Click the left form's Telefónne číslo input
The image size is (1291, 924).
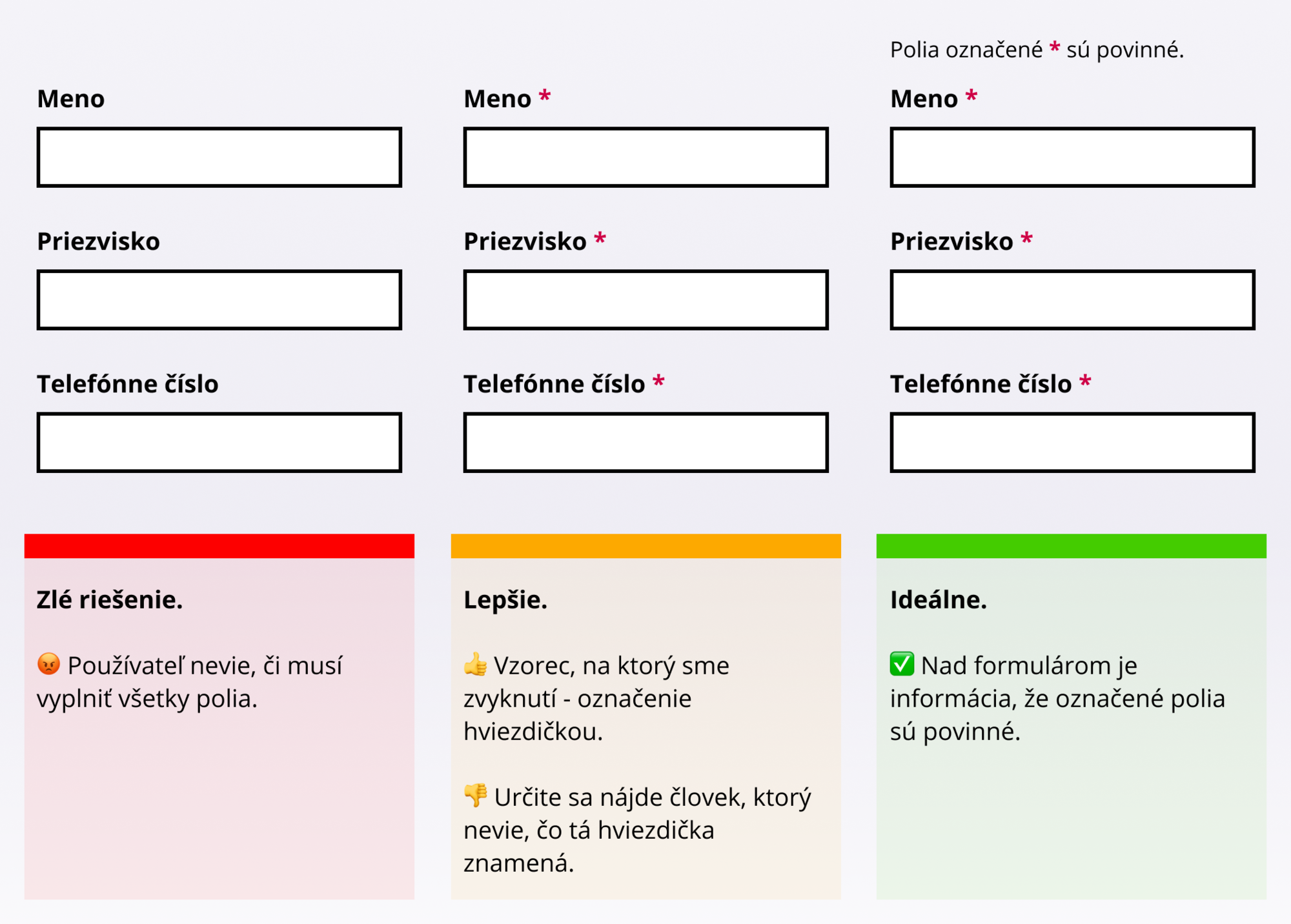point(219,443)
